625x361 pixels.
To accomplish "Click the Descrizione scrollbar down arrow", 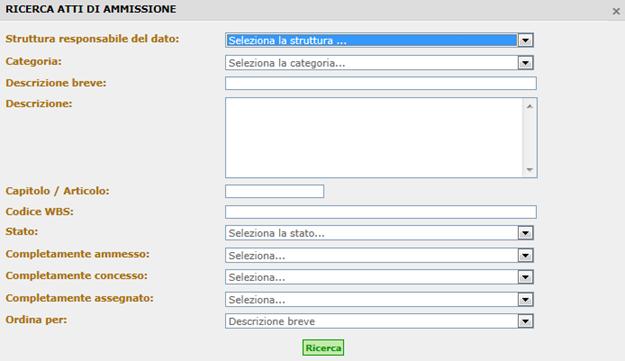I will pyautogui.click(x=529, y=170).
